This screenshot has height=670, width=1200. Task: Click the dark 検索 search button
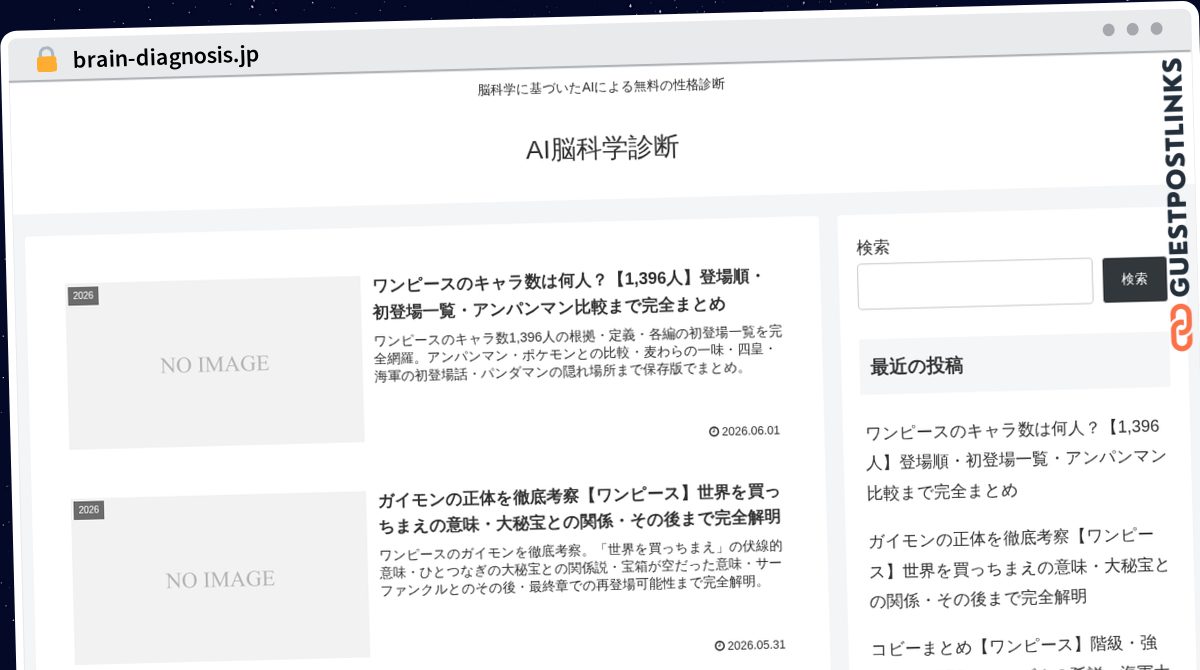pos(1135,279)
